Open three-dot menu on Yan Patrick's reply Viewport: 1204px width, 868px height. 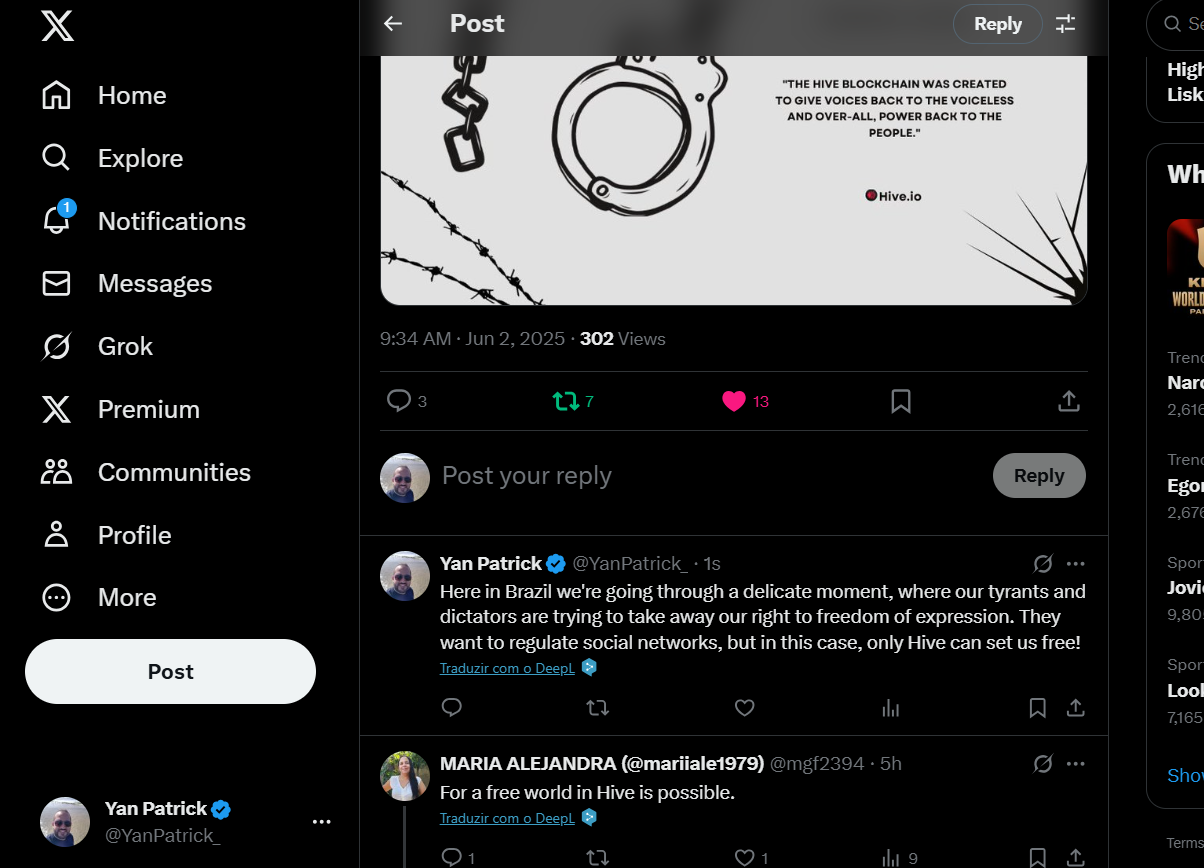click(x=1076, y=564)
